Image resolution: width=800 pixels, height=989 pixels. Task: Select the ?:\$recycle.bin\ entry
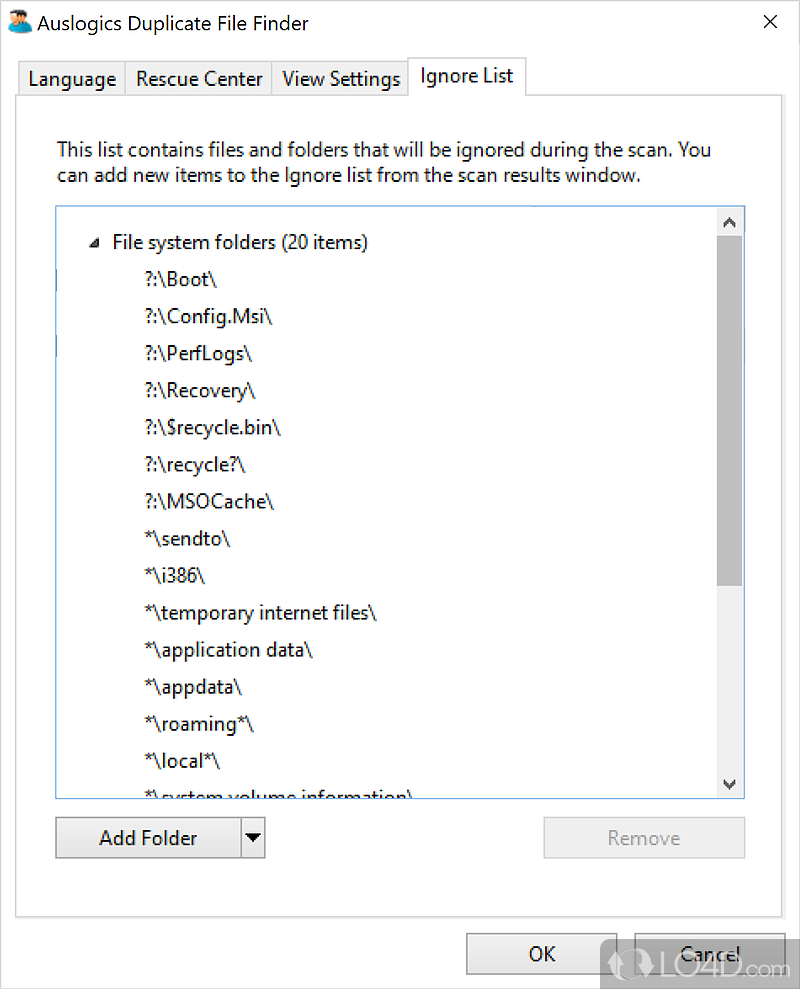click(212, 428)
